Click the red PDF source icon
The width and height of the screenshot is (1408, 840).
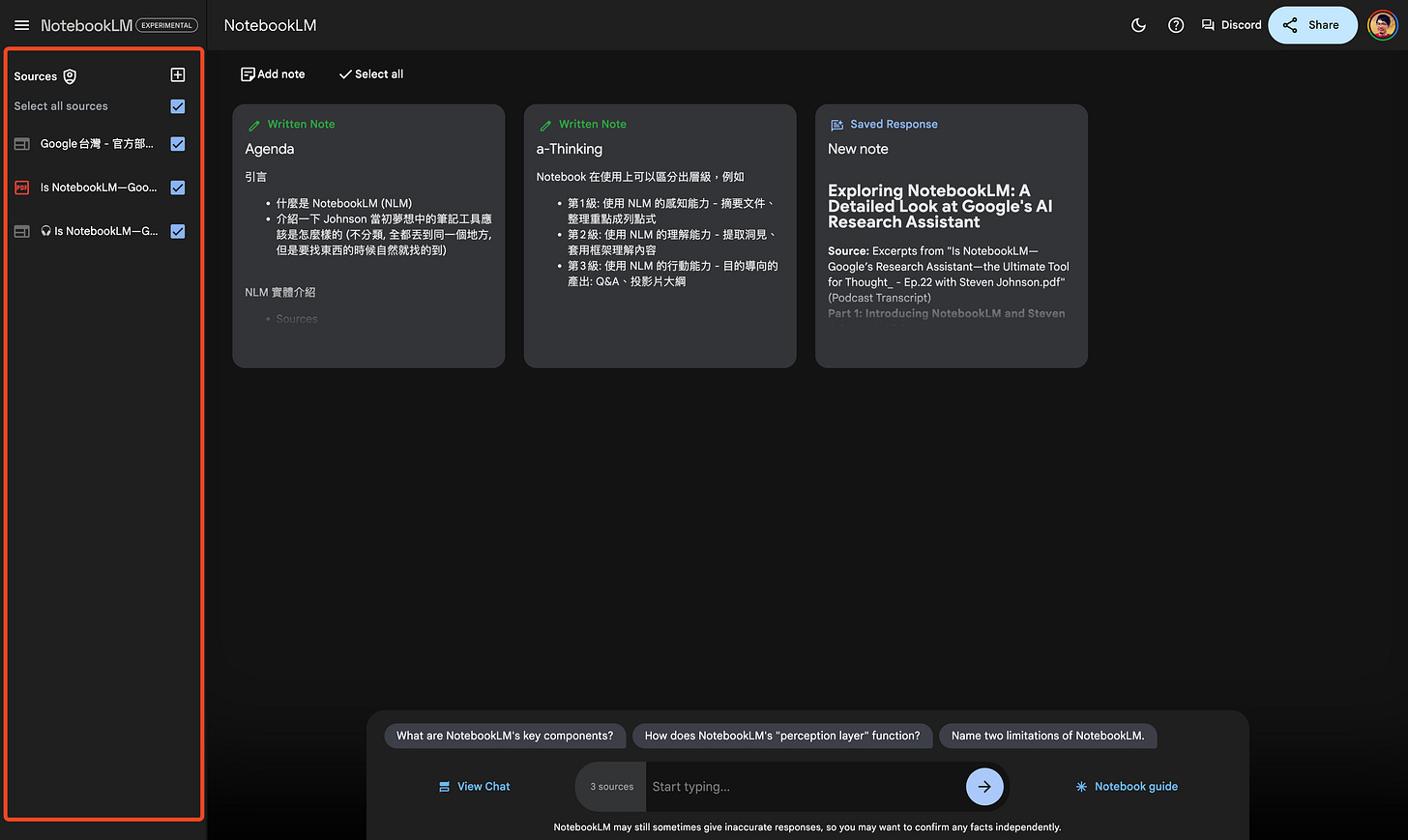(x=22, y=188)
